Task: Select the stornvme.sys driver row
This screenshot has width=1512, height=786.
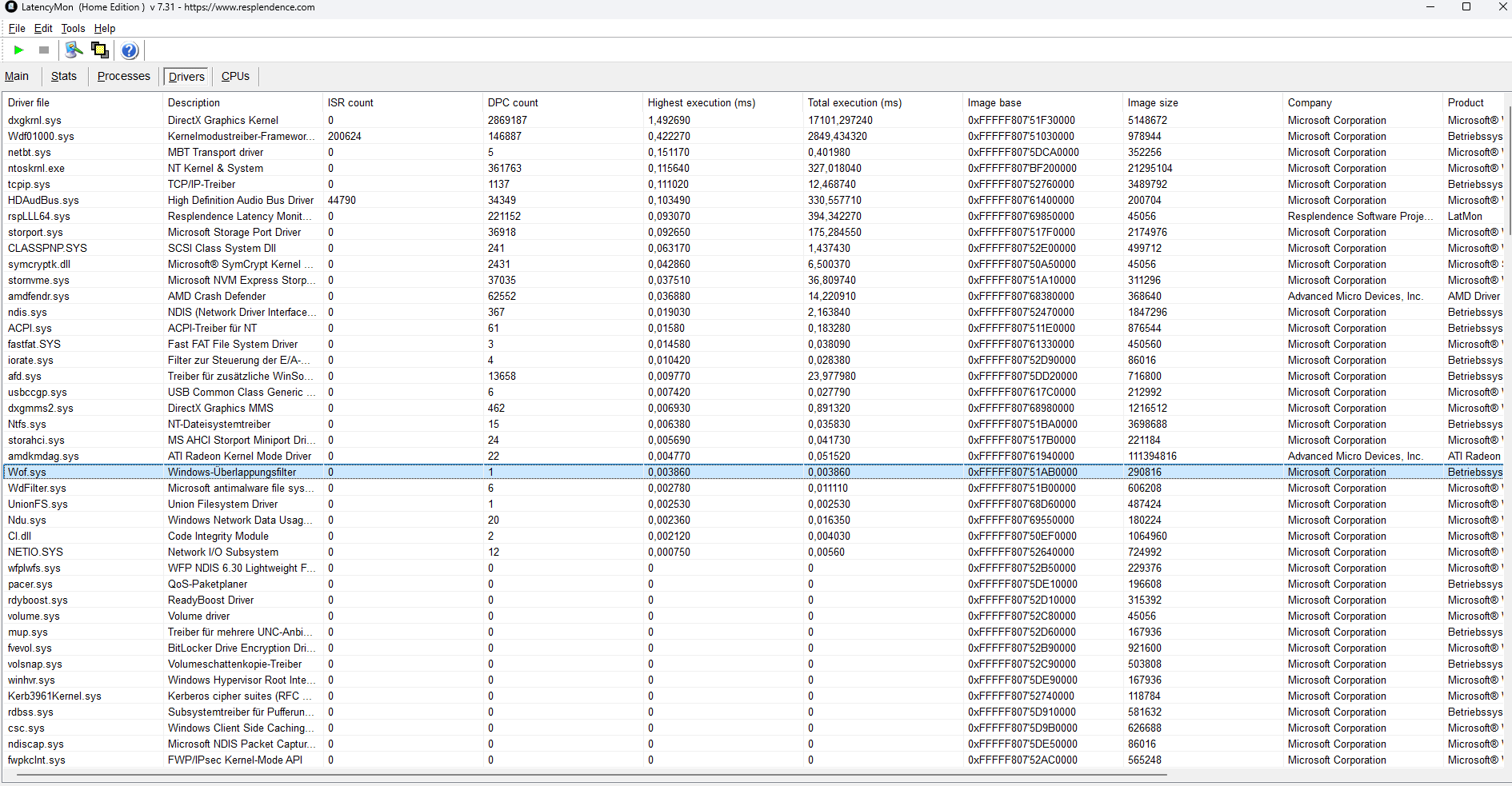Action: coord(754,281)
